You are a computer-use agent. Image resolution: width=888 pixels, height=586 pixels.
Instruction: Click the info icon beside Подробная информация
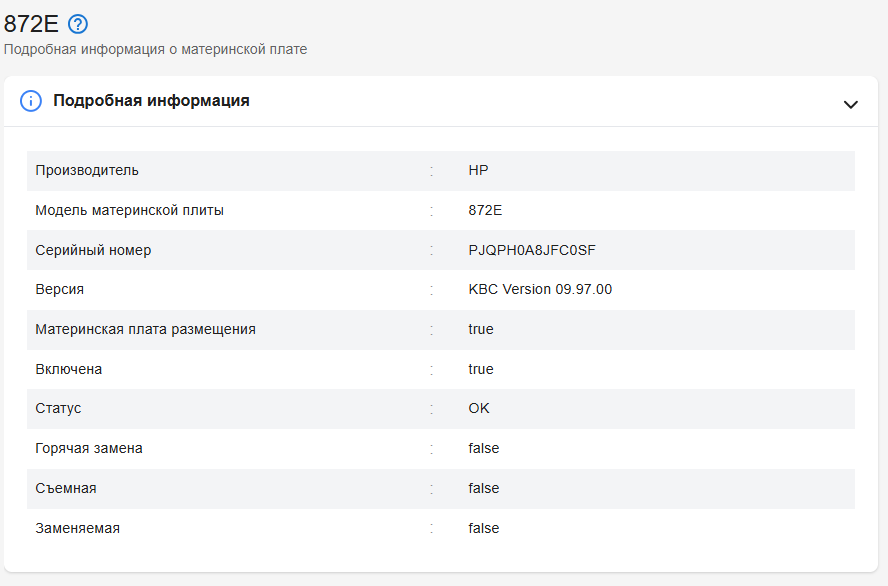[31, 101]
